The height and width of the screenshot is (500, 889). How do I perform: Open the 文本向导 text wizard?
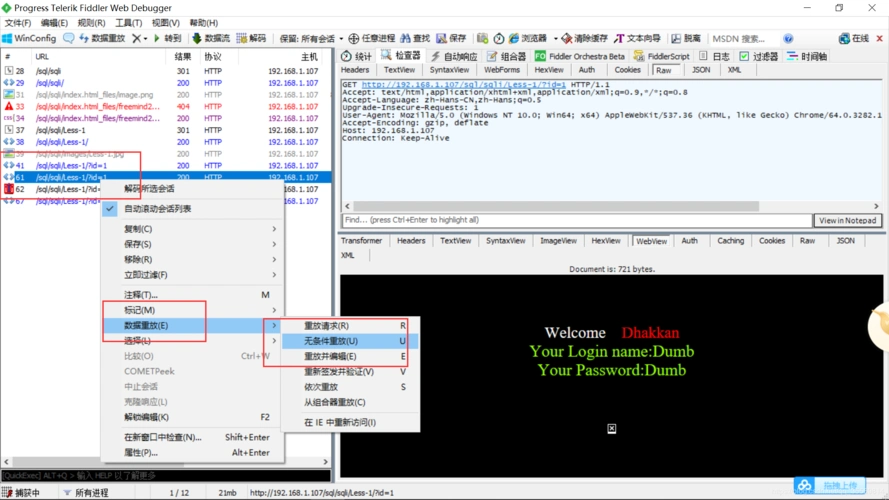click(x=637, y=38)
